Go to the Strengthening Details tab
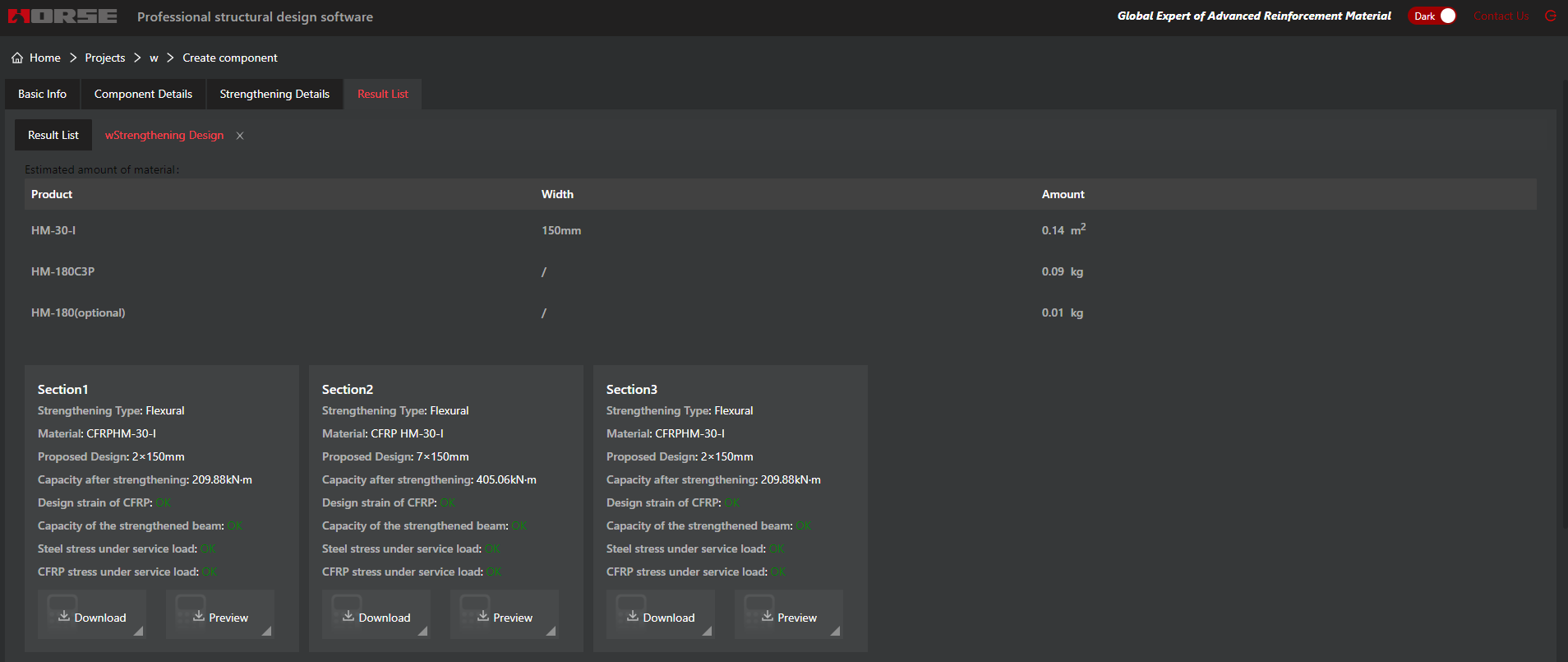This screenshot has width=1568, height=662. (274, 94)
